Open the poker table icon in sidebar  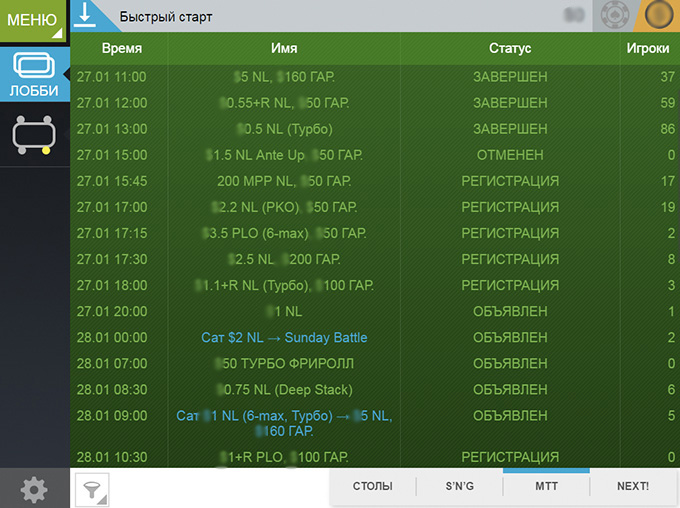(34, 135)
